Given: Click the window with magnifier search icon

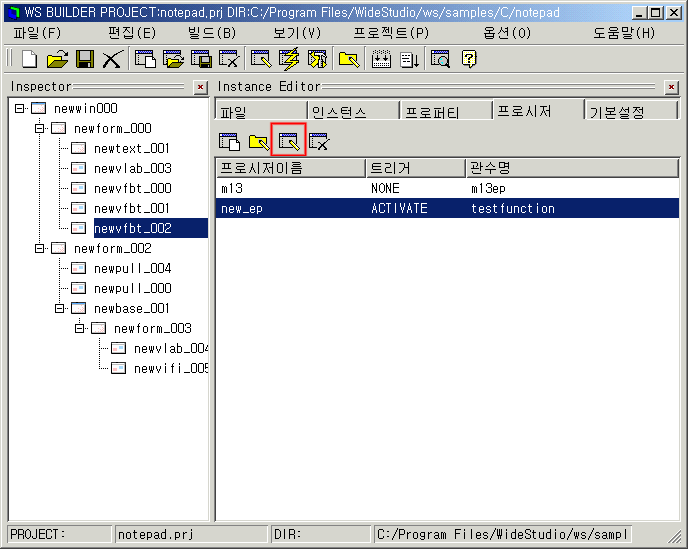Looking at the screenshot, I should click(441, 59).
